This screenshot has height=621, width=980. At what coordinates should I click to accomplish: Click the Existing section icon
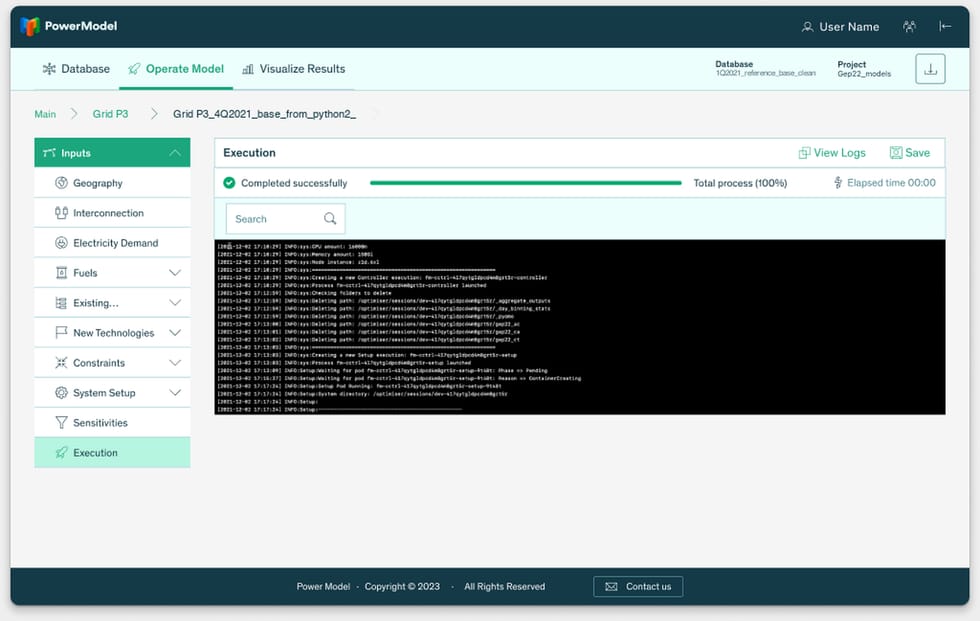tap(61, 303)
